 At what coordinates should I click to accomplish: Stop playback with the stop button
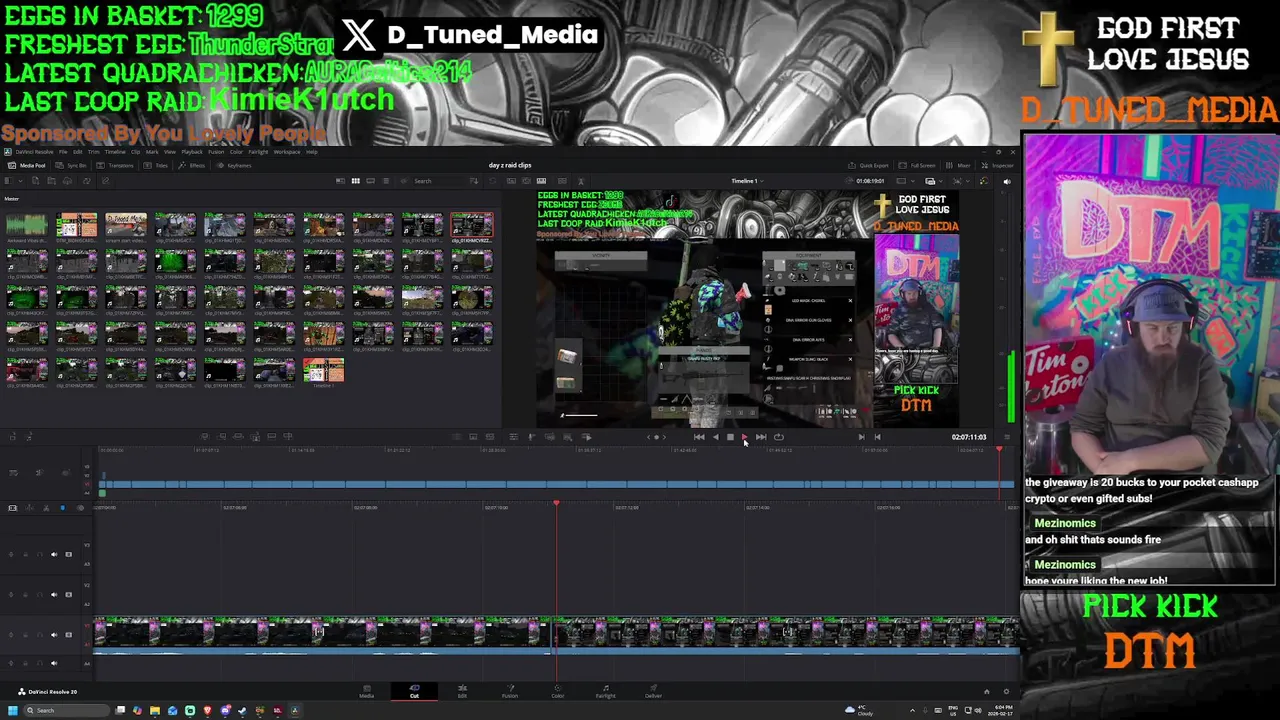730,437
